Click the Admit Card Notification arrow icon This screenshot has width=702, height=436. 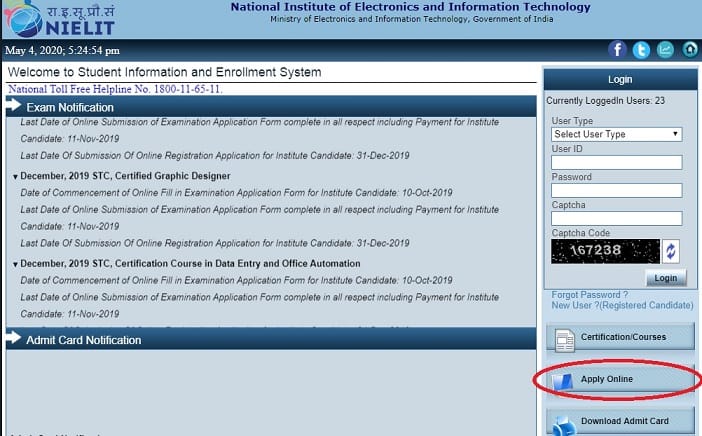click(x=14, y=340)
